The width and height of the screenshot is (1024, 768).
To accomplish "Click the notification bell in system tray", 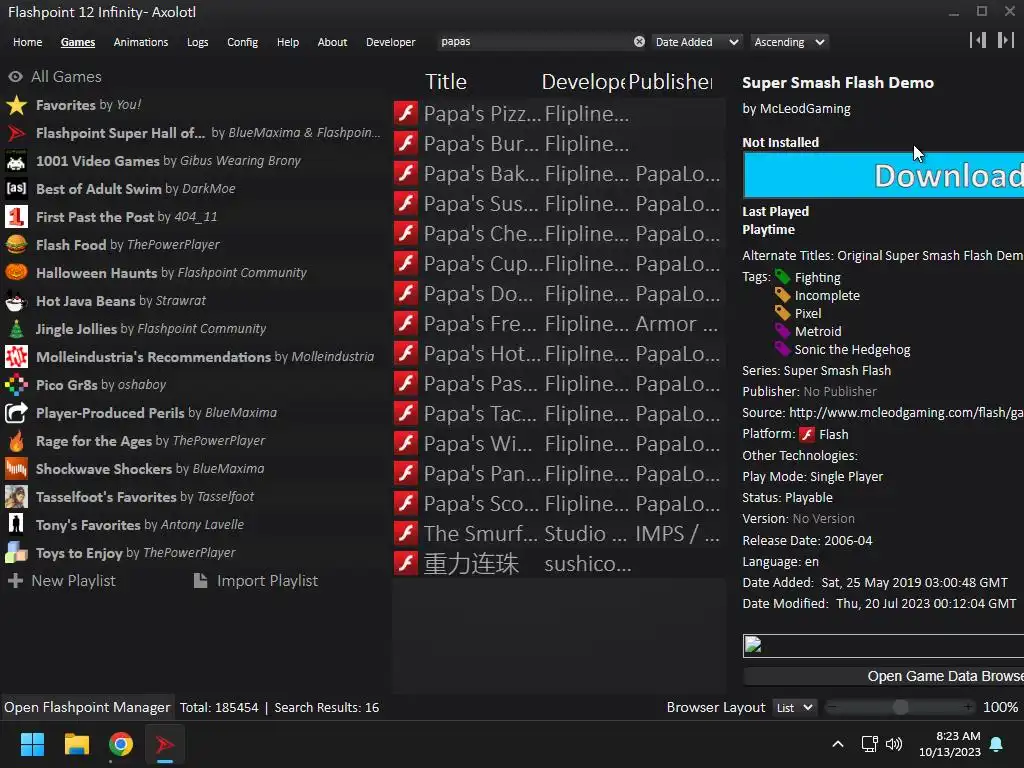I will coord(997,744).
